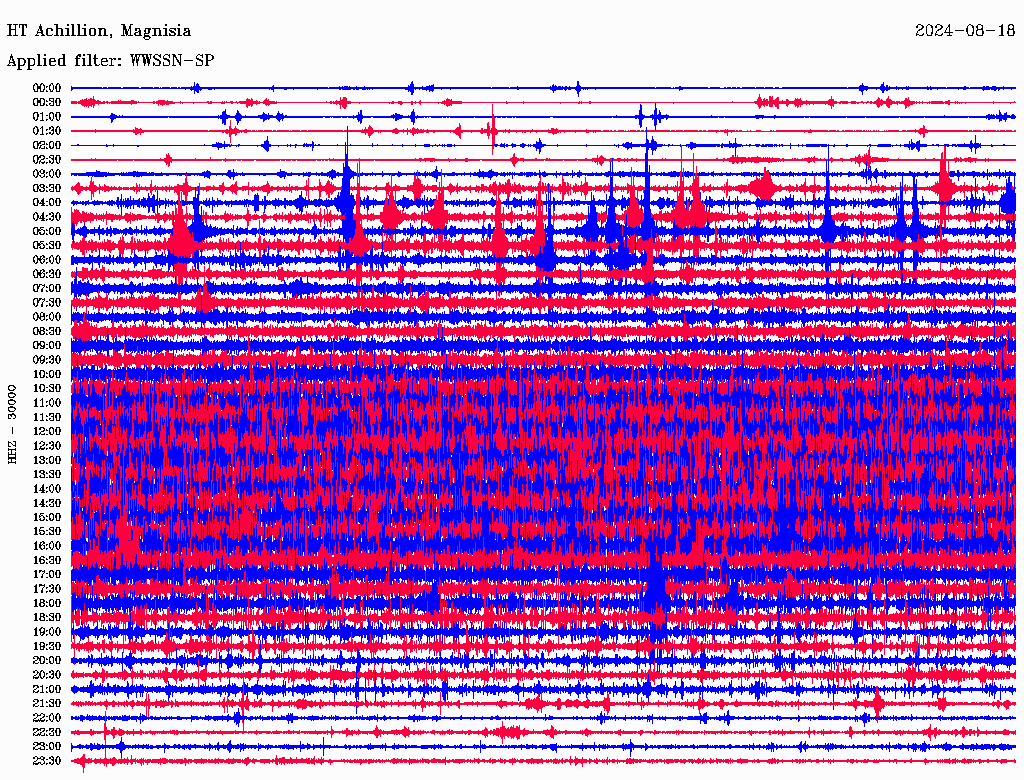Select the 02:00 time label

[46, 145]
